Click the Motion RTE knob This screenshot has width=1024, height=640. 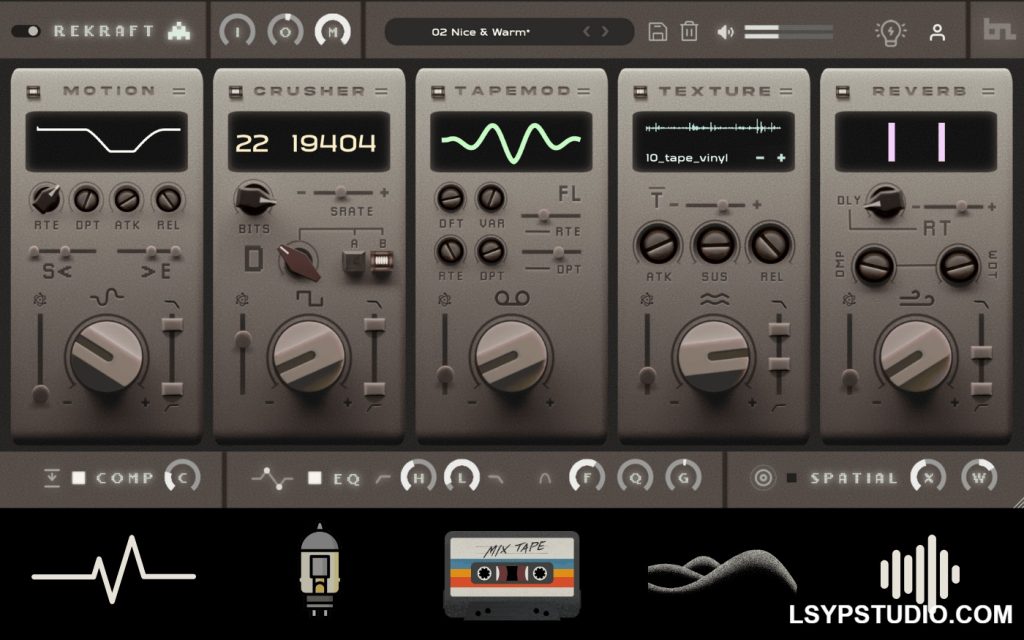46,199
